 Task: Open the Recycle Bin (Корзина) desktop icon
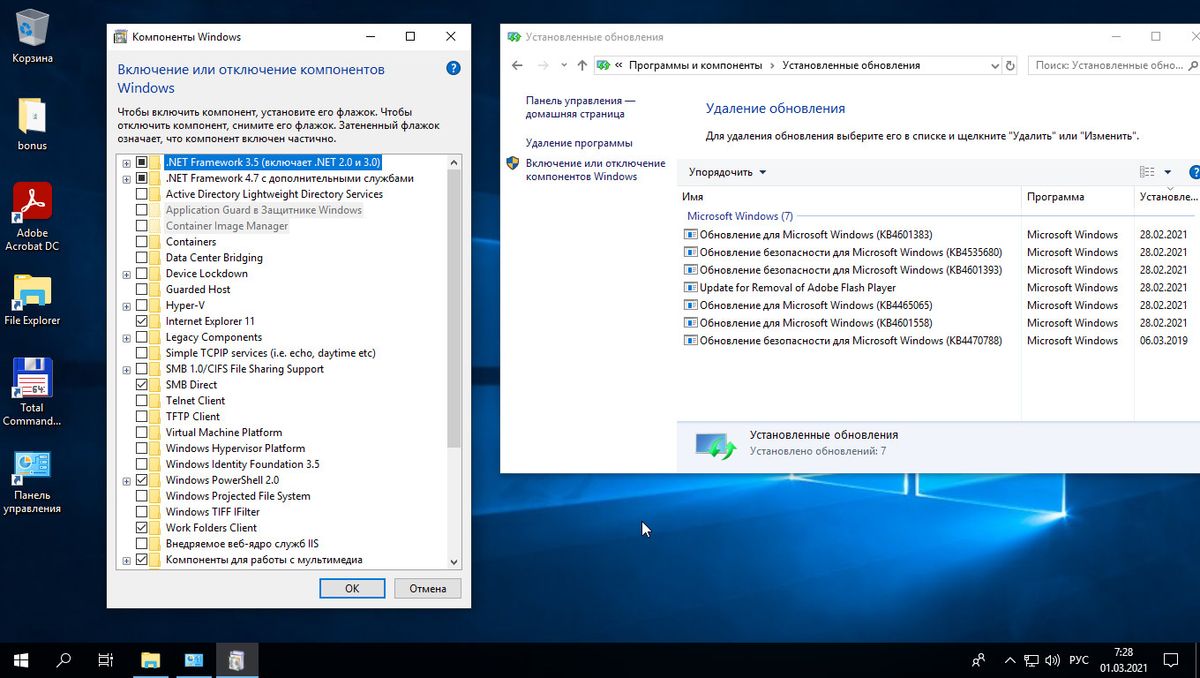(32, 37)
